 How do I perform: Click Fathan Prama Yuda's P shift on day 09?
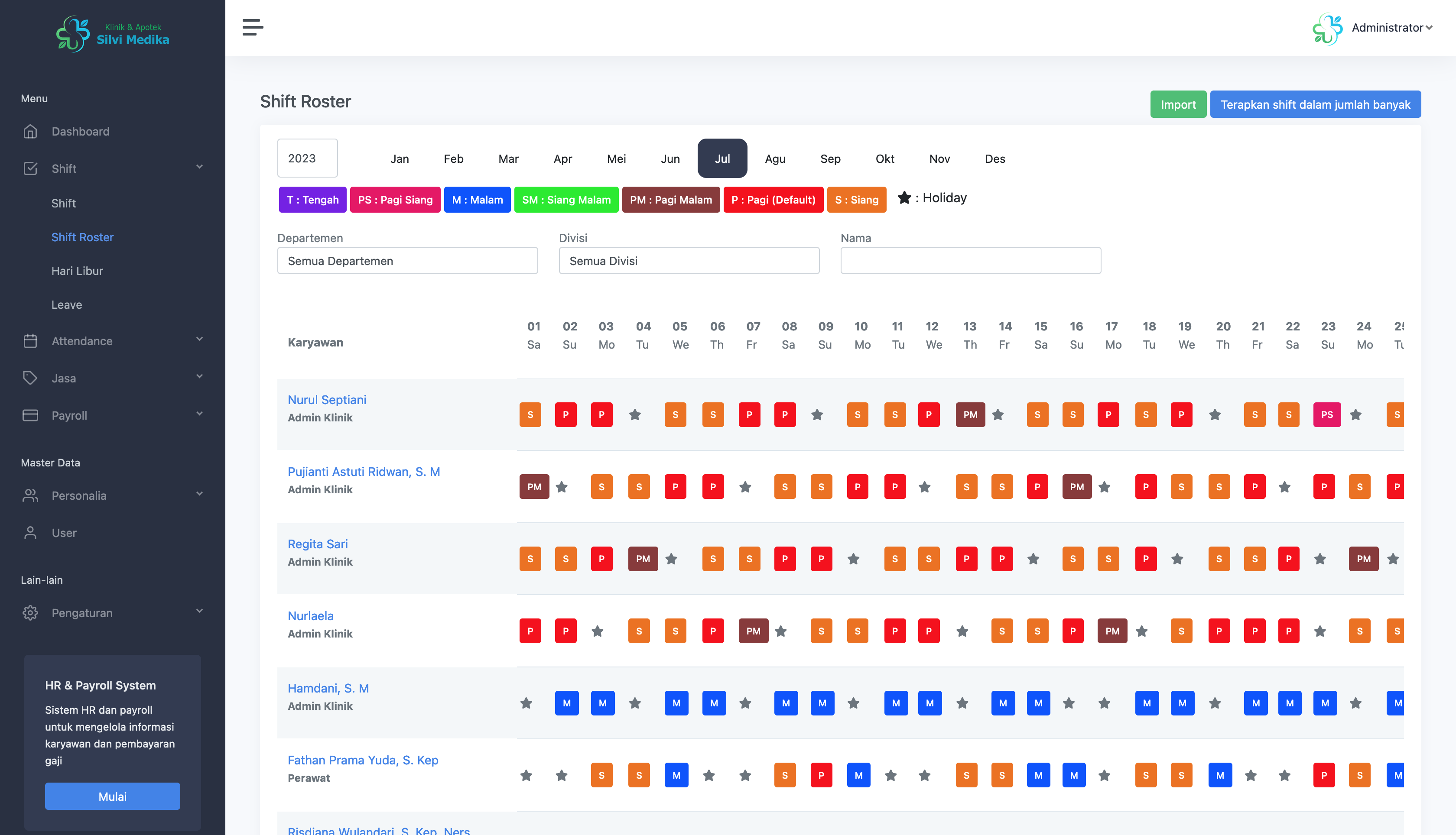tap(821, 775)
